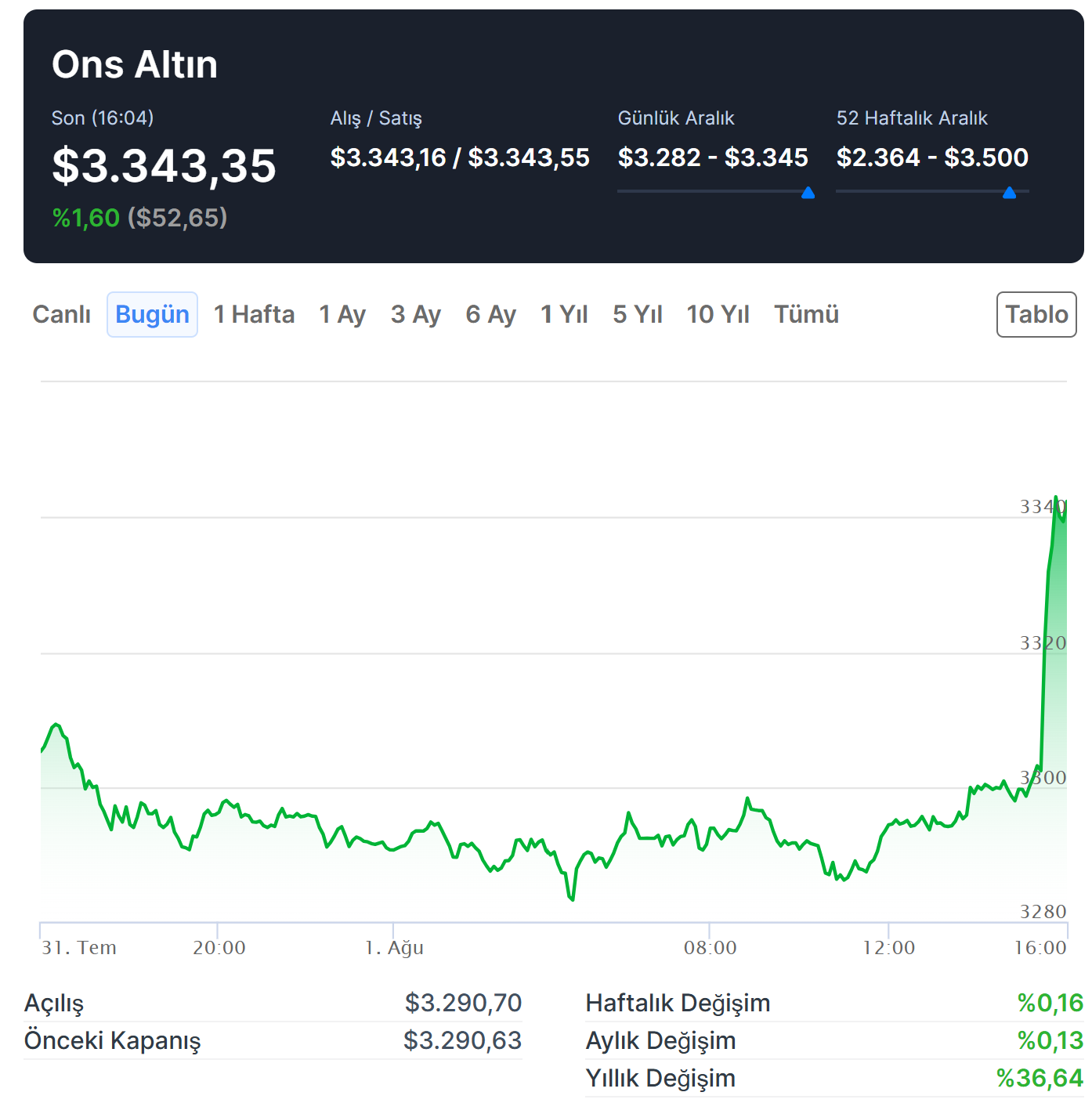Switch chart to 3 Ay range
Screen dimensions: 1092x1103
pos(415,314)
